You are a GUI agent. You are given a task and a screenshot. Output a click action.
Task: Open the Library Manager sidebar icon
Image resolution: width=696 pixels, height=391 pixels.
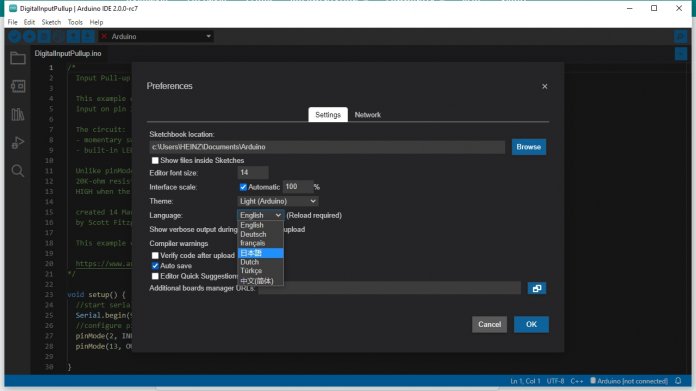pos(18,115)
